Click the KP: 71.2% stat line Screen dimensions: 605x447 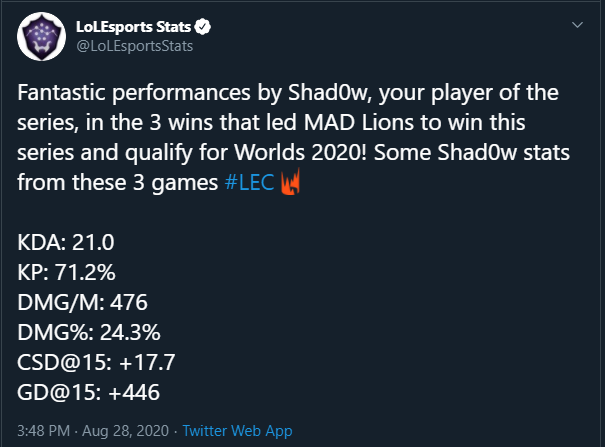[66, 272]
